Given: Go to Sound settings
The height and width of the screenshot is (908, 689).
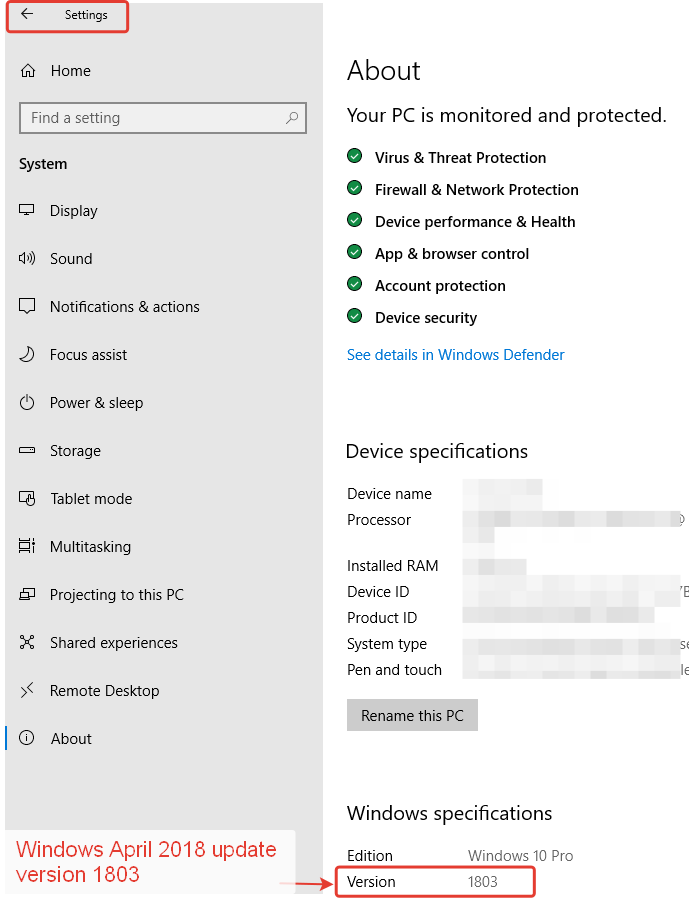Looking at the screenshot, I should click(x=71, y=258).
